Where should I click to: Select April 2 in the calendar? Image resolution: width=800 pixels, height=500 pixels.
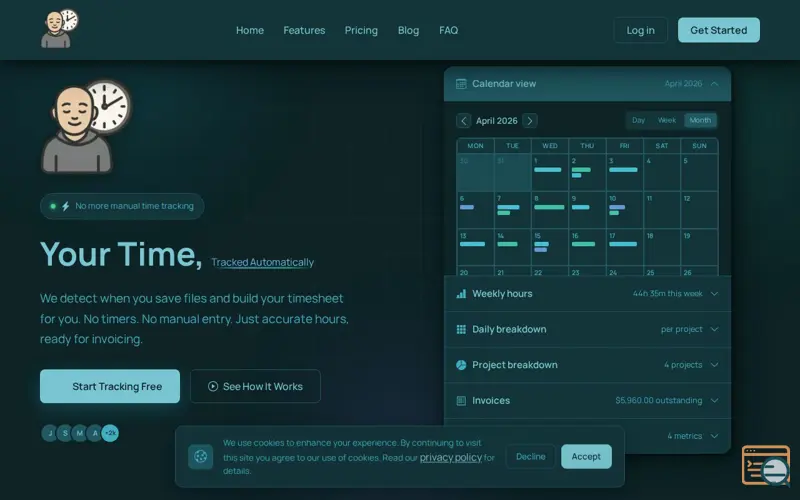click(587, 172)
